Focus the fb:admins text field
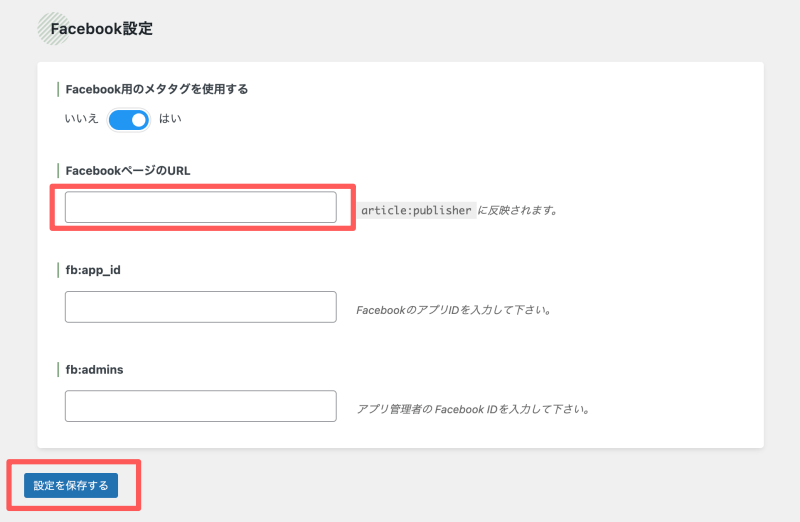Screen dimensions: 800x522 [201, 406]
